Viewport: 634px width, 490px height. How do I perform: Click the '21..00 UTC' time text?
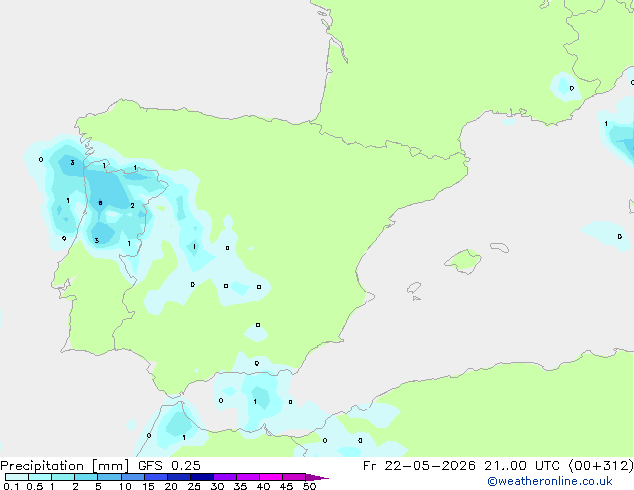[522, 465]
